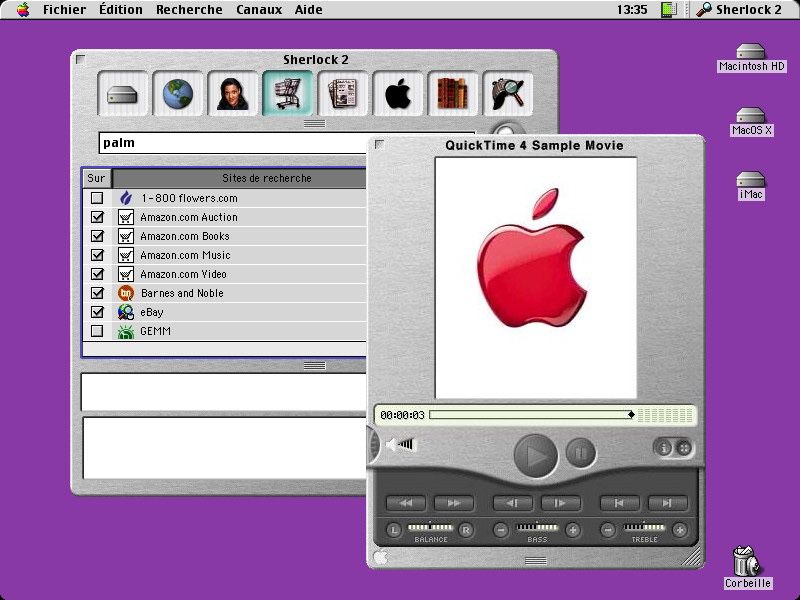Viewport: 800px width, 600px height.
Task: Uncheck the eBay checkbox
Action: [97, 312]
